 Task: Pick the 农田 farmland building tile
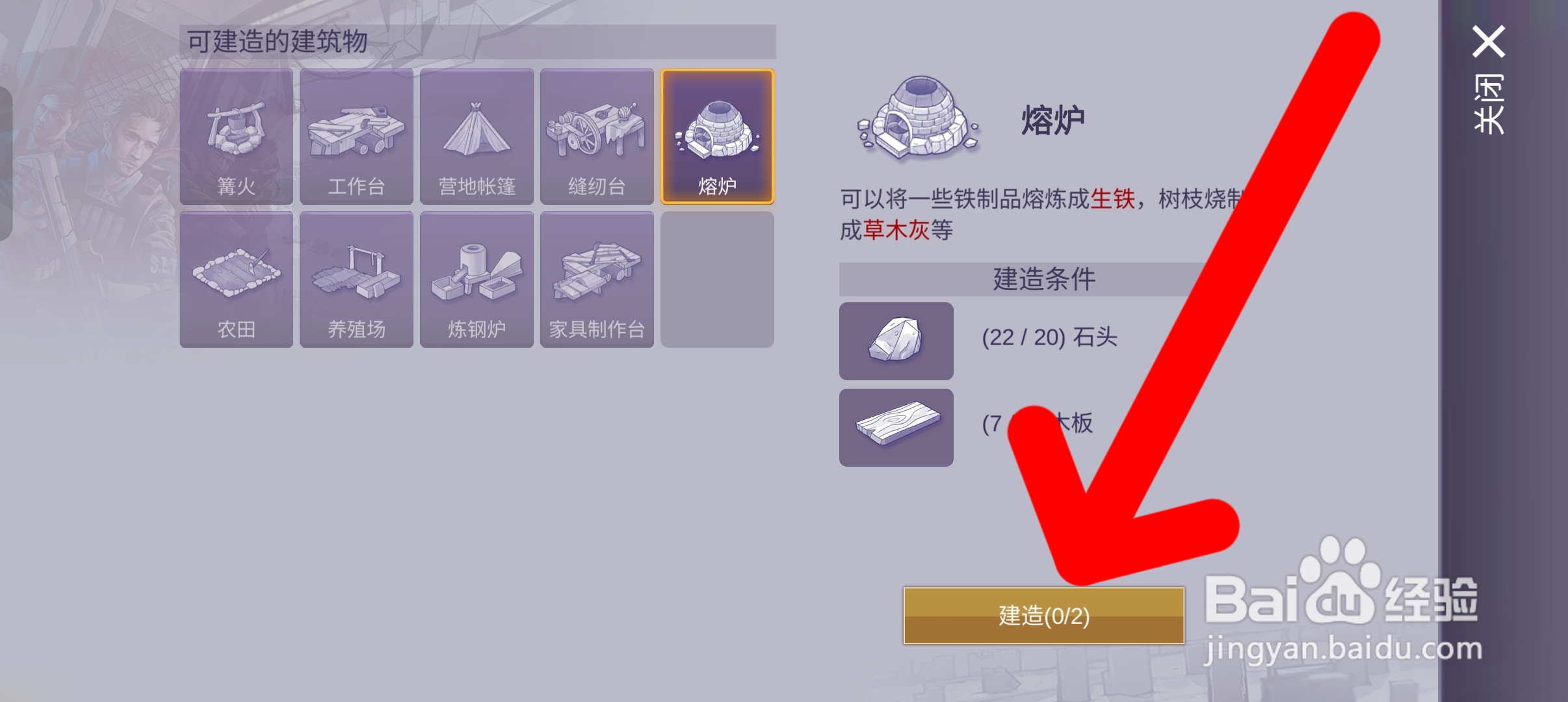tap(236, 279)
